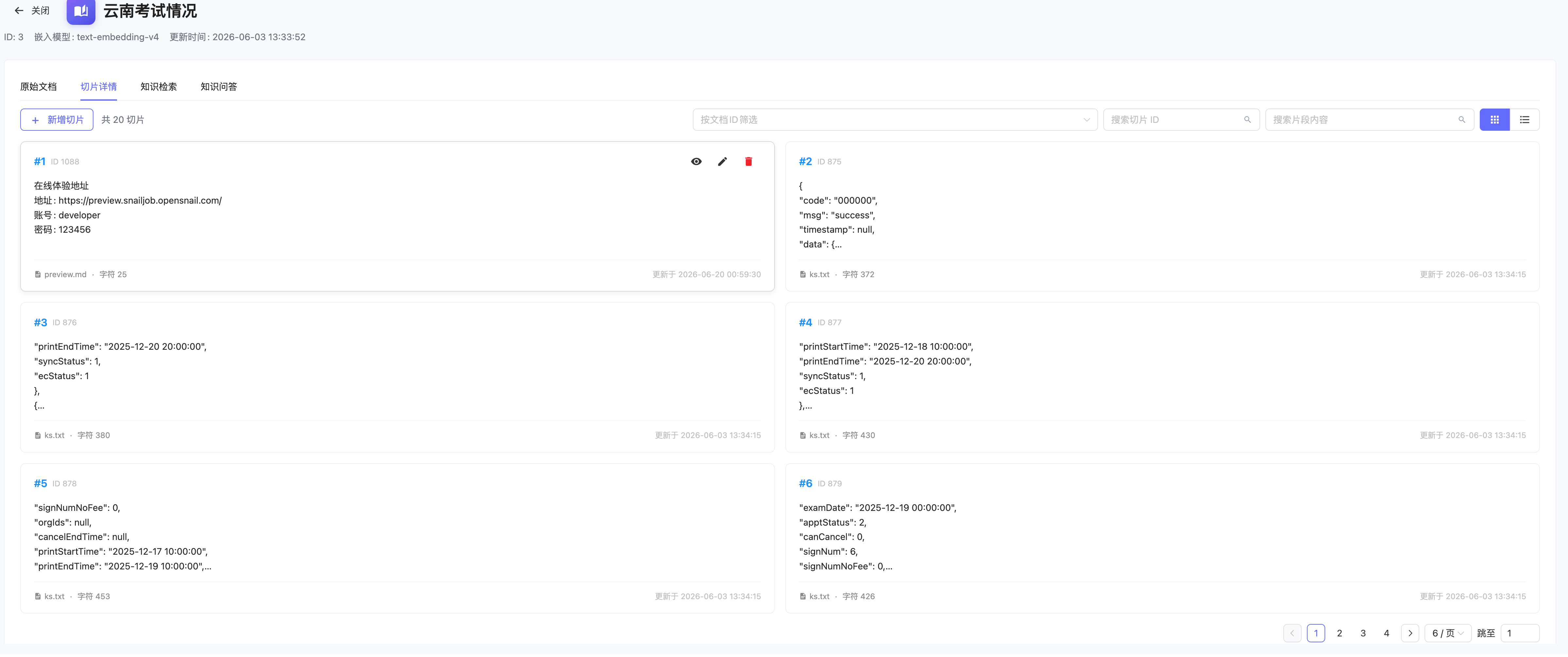Viewport: 1568px width, 657px height.
Task: View slice #1 with the eye icon
Action: point(696,161)
